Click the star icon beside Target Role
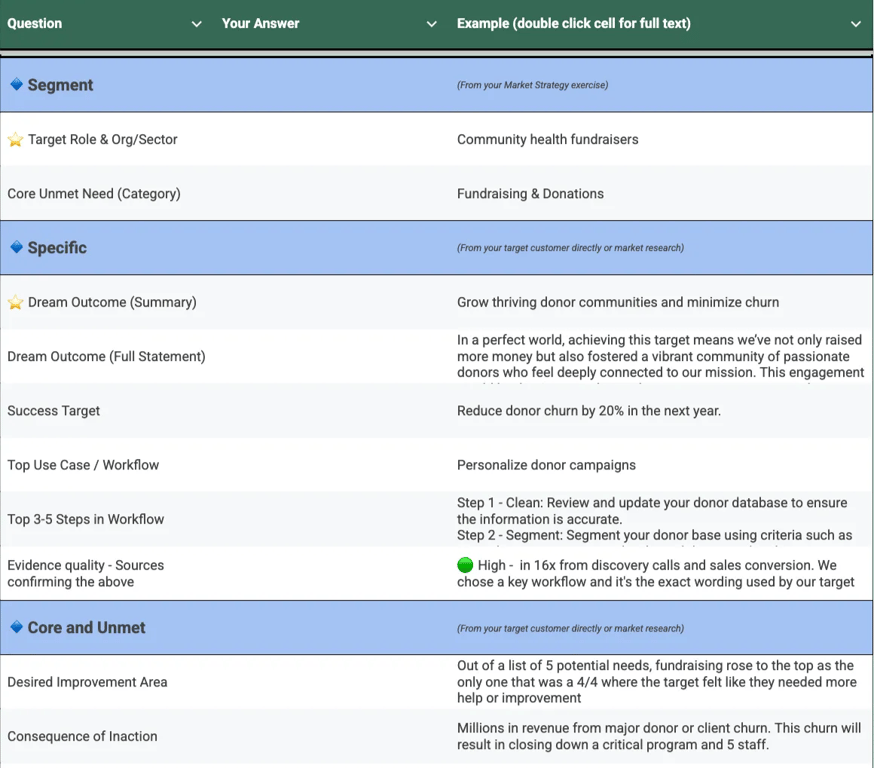The image size is (874, 768). point(15,140)
